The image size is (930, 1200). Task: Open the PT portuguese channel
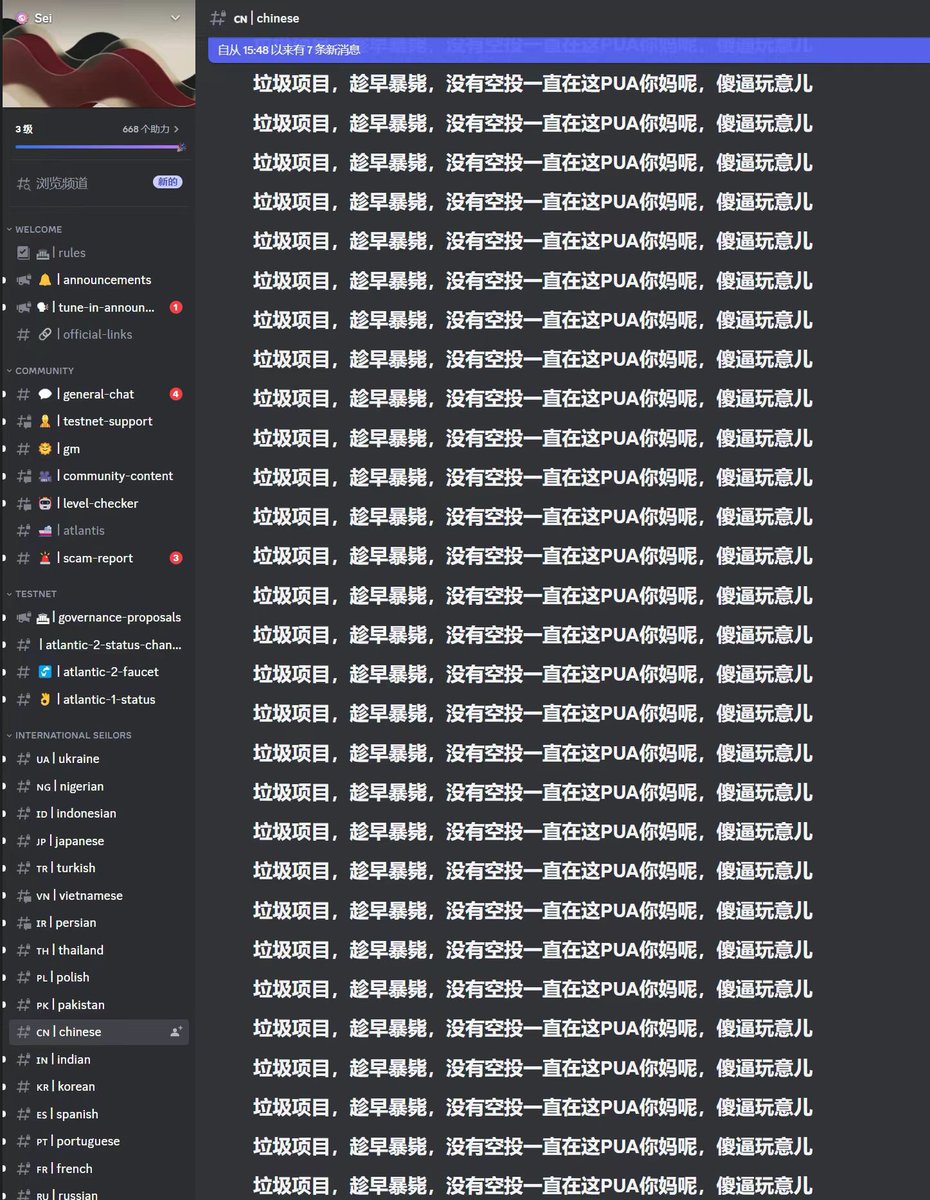click(98, 1140)
